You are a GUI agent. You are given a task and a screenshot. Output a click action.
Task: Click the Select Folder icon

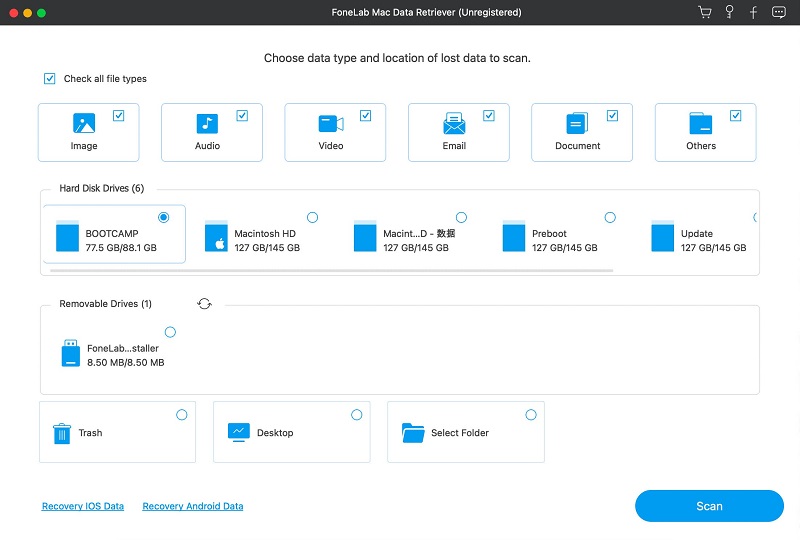pos(413,433)
